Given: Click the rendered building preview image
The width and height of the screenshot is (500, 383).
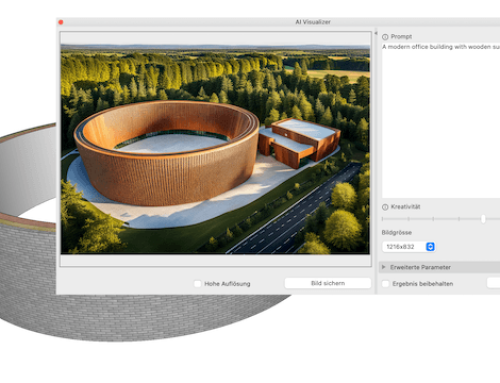Looking at the screenshot, I should click(x=215, y=149).
